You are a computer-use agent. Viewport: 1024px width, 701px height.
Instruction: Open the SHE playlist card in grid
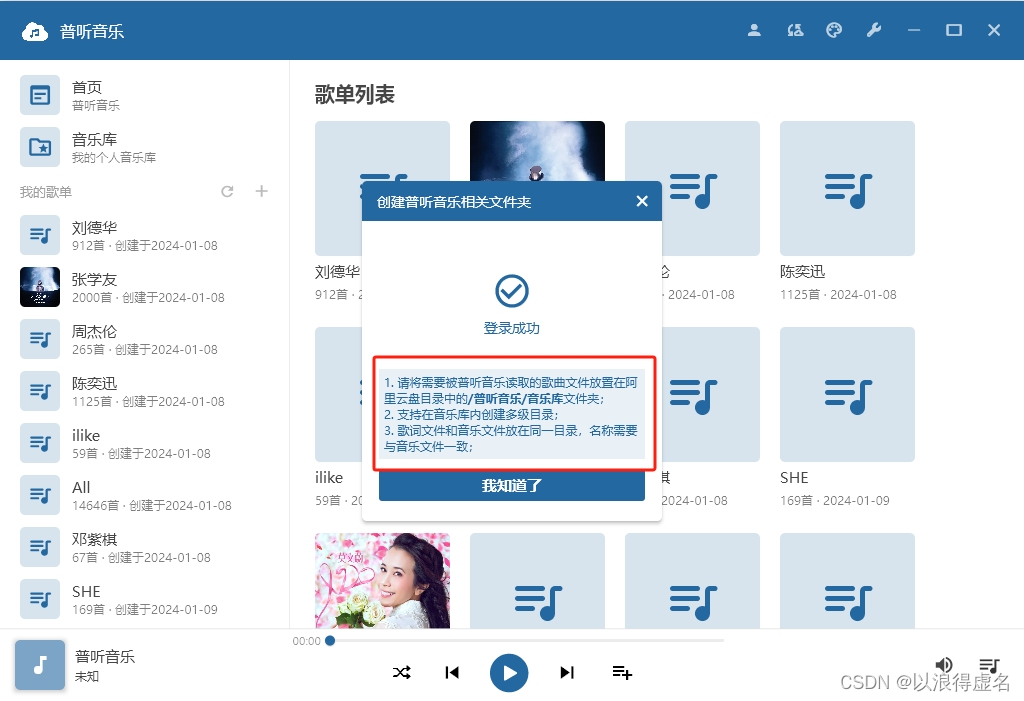click(x=847, y=395)
